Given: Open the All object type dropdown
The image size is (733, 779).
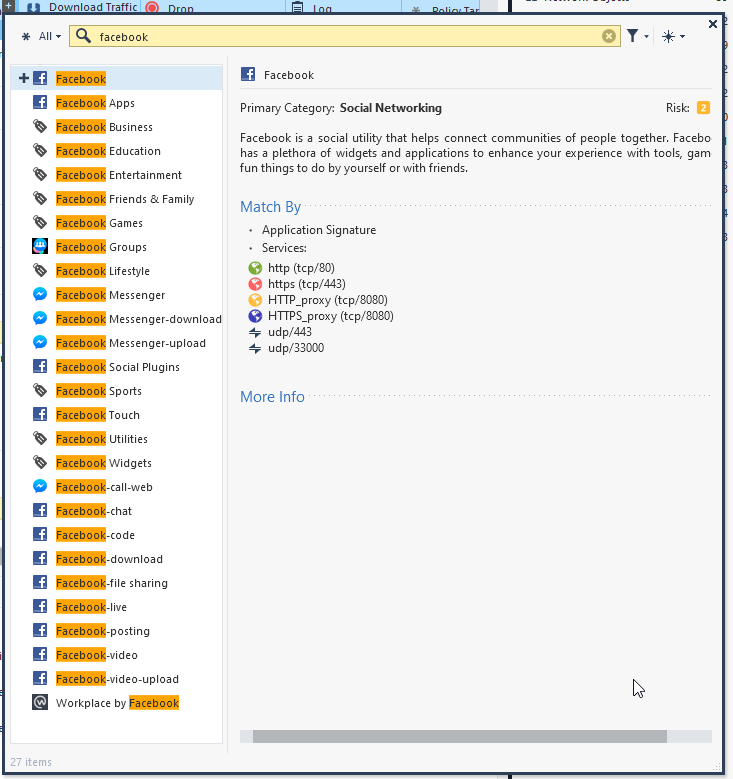Looking at the screenshot, I should pyautogui.click(x=42, y=36).
